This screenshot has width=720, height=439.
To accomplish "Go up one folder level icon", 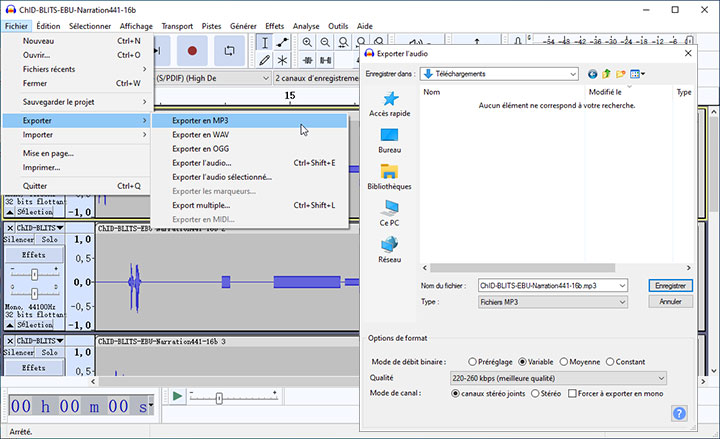I will tap(607, 74).
